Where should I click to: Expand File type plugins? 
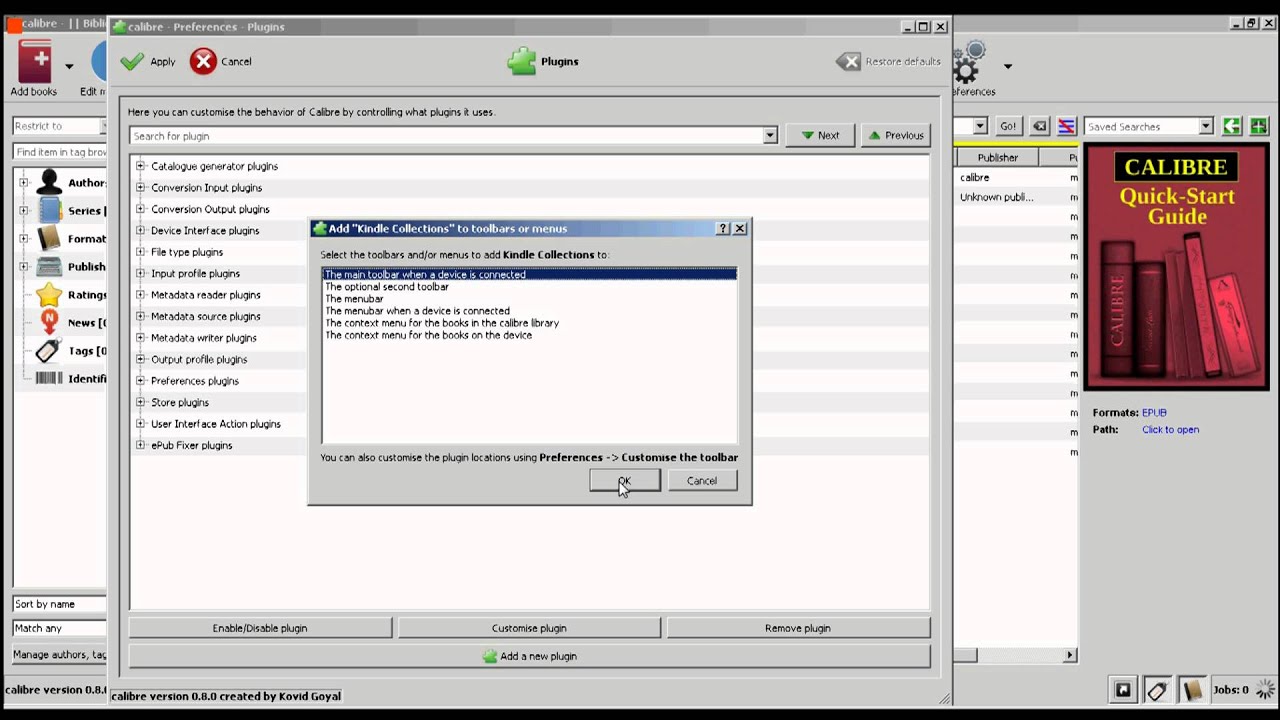coord(140,252)
